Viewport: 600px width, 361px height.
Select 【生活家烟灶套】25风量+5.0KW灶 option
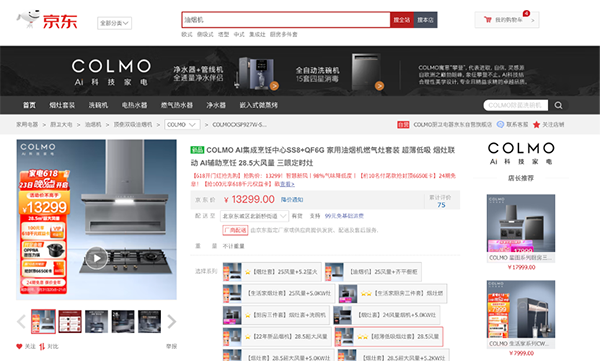coord(279,293)
